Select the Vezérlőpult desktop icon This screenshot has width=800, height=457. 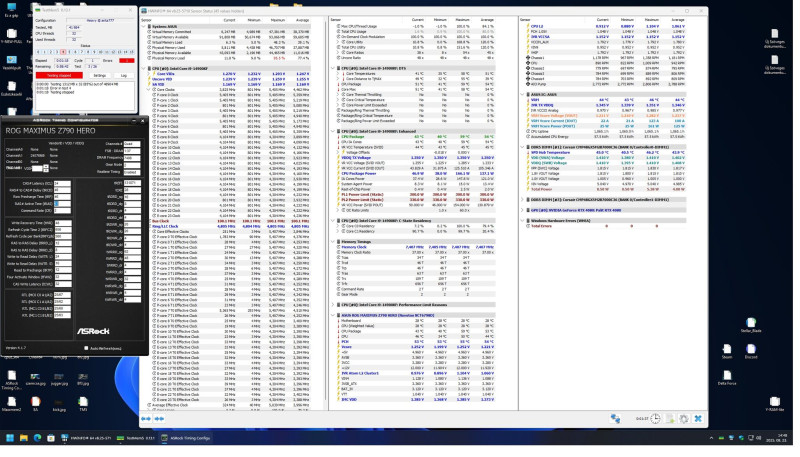11,63
